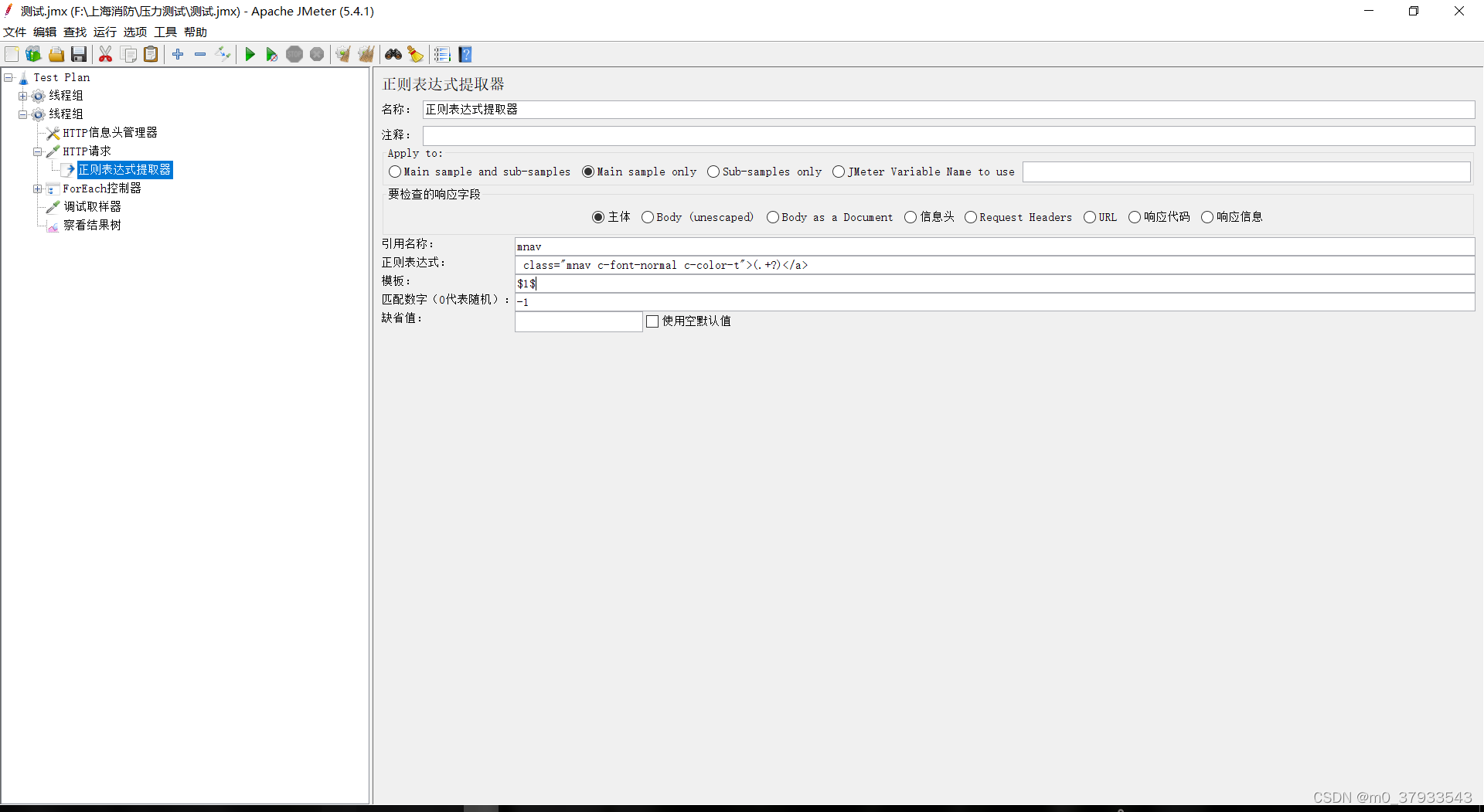1484x812 pixels.
Task: Paste from clipboard icon
Action: point(151,54)
